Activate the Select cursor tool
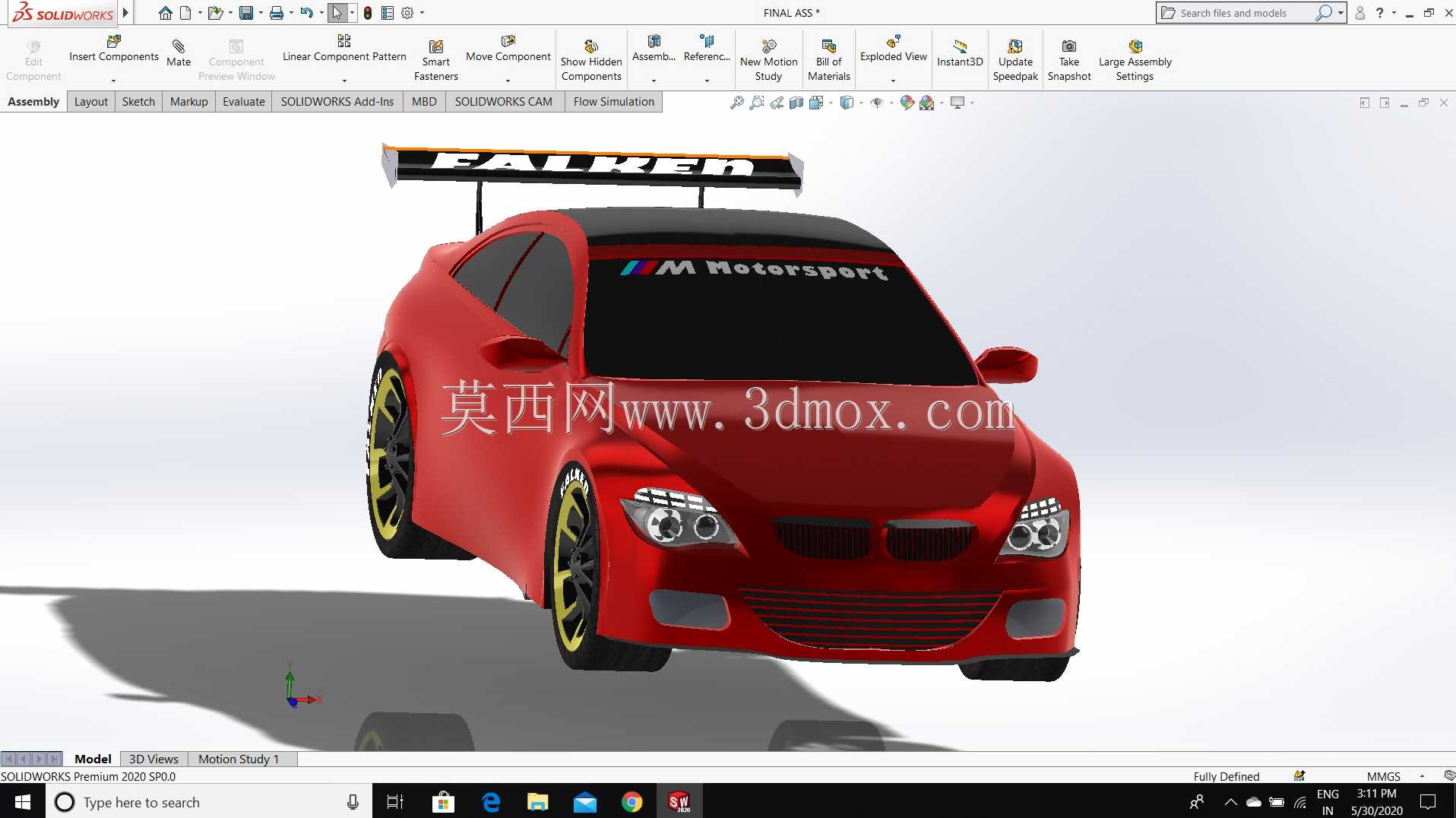1456x818 pixels. pos(337,13)
